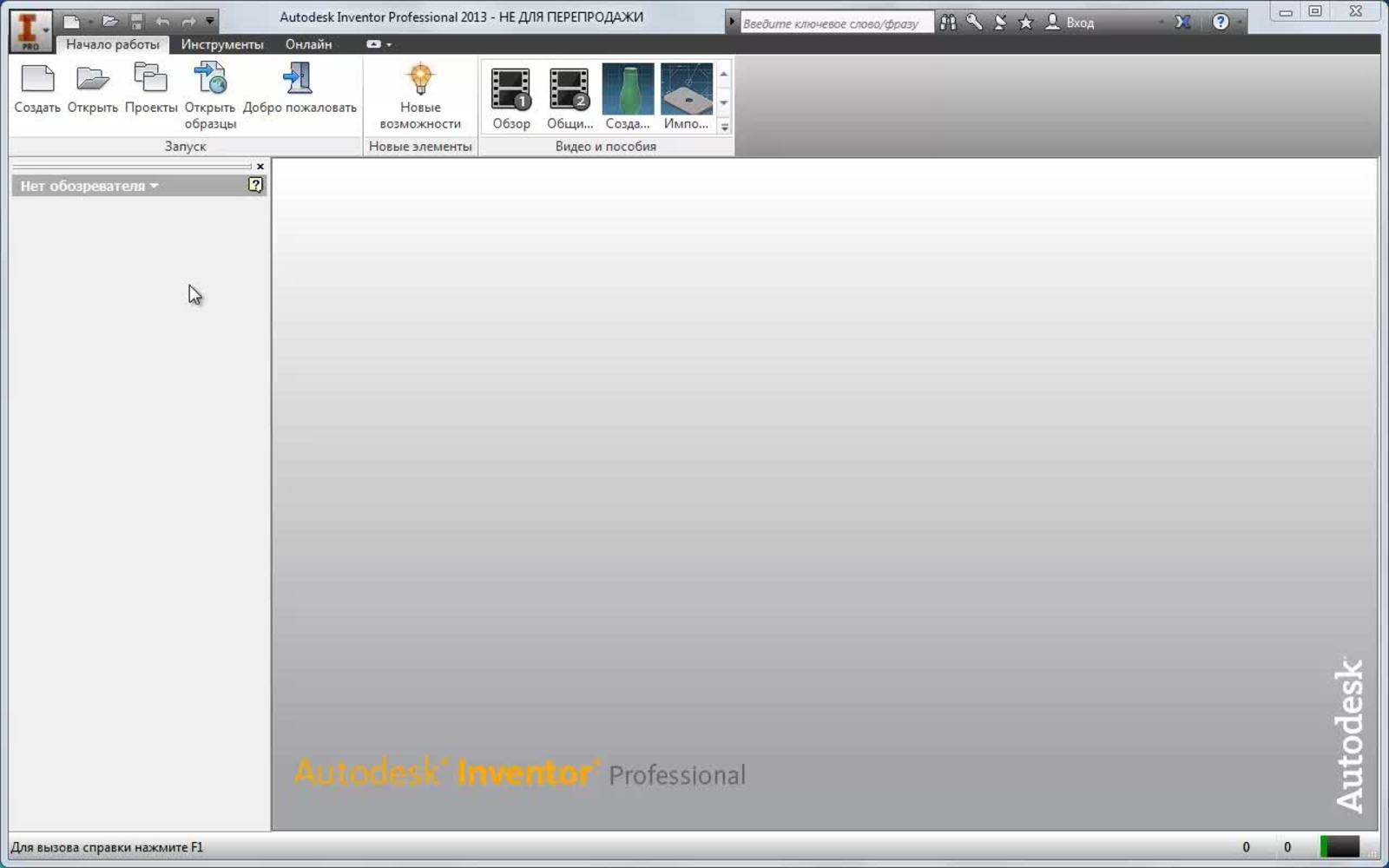The image size is (1389, 868).
Task: Click the Open folder icon in quick access toolbar
Action: coord(109,22)
